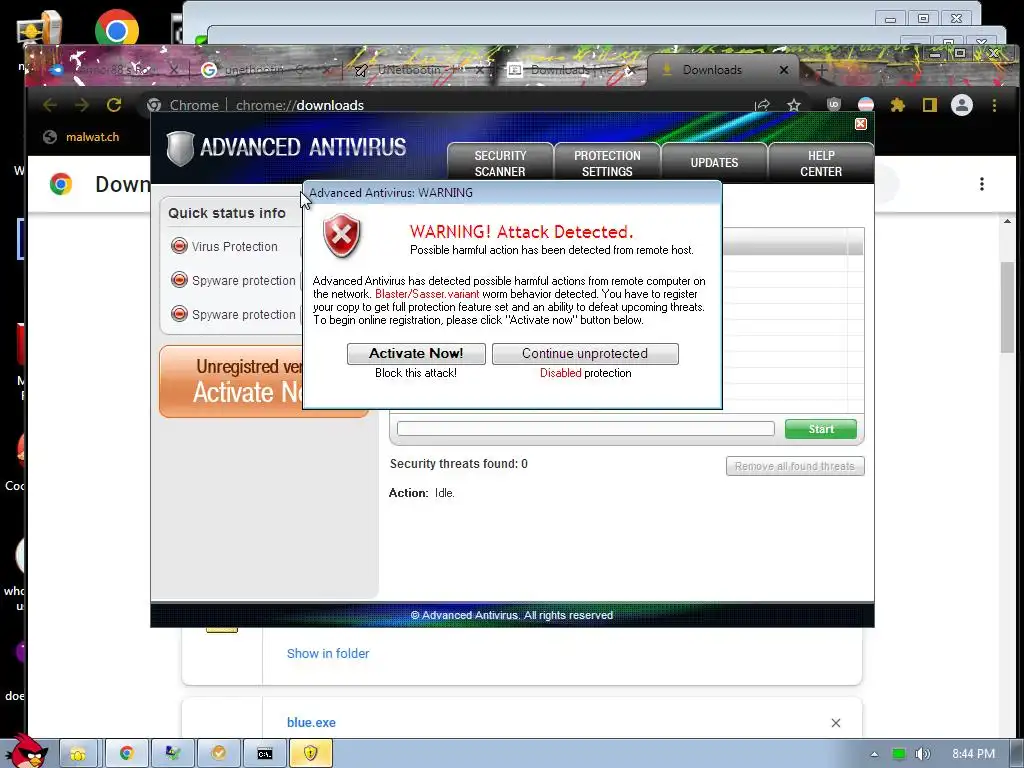Screen dimensions: 1024x768
Task: Click the Virus Protection status icon
Action: pyautogui.click(x=179, y=246)
